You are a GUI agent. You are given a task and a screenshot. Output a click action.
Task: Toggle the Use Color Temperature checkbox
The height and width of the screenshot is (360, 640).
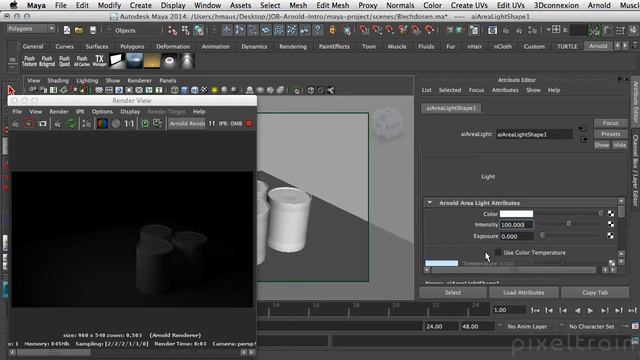click(498, 253)
